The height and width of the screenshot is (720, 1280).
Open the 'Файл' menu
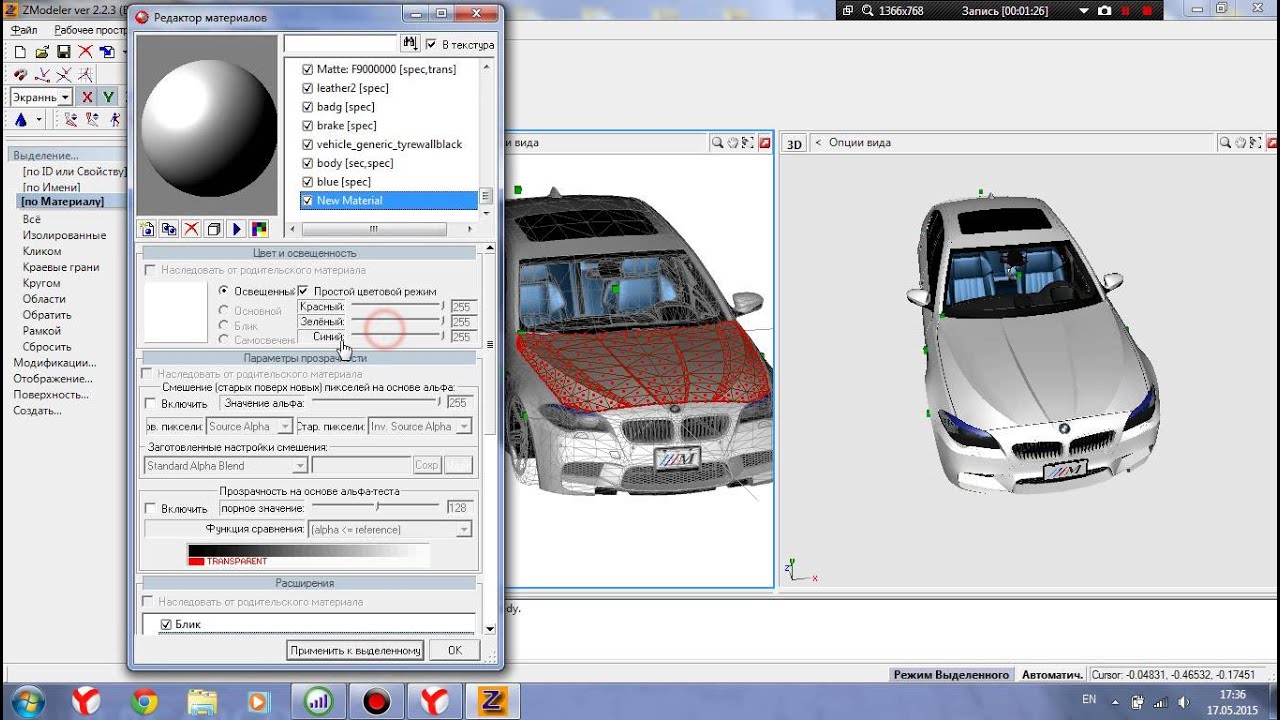(x=24, y=30)
